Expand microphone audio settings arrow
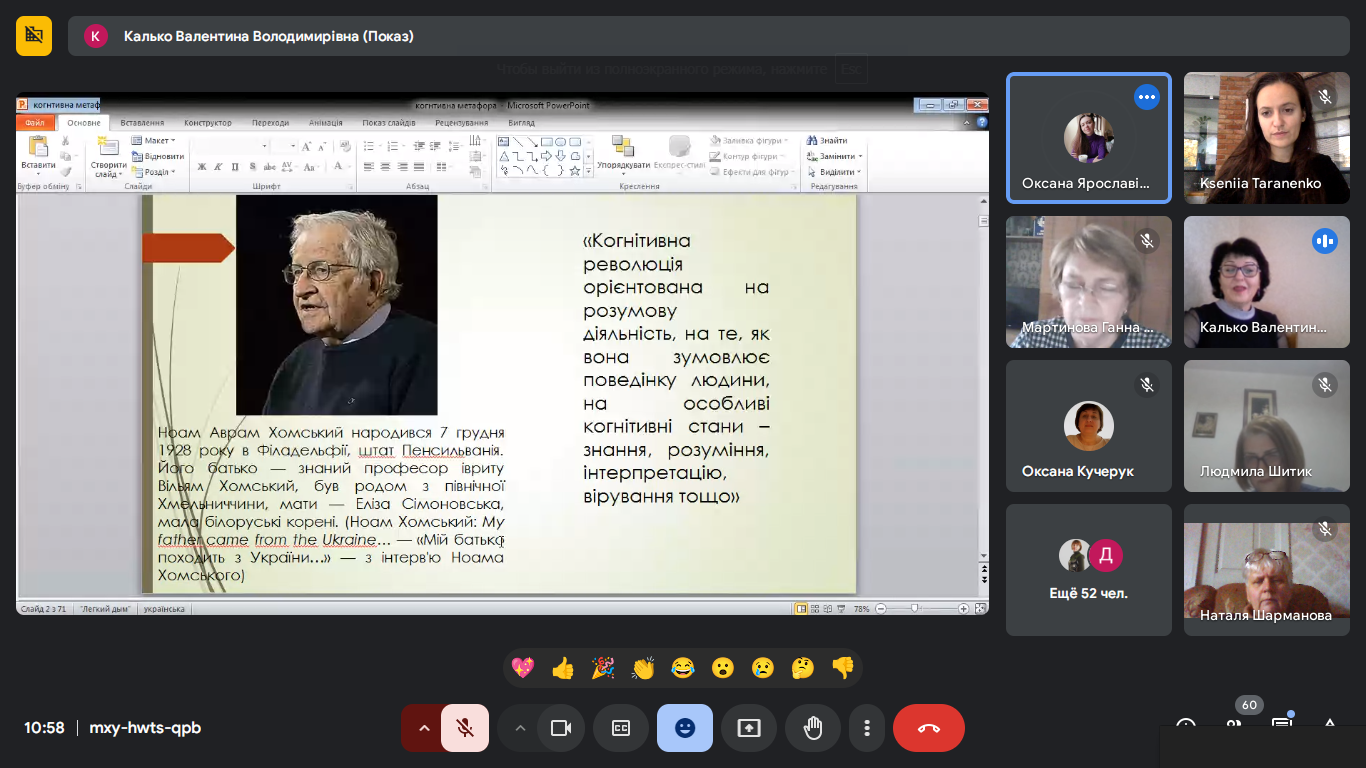 point(424,728)
